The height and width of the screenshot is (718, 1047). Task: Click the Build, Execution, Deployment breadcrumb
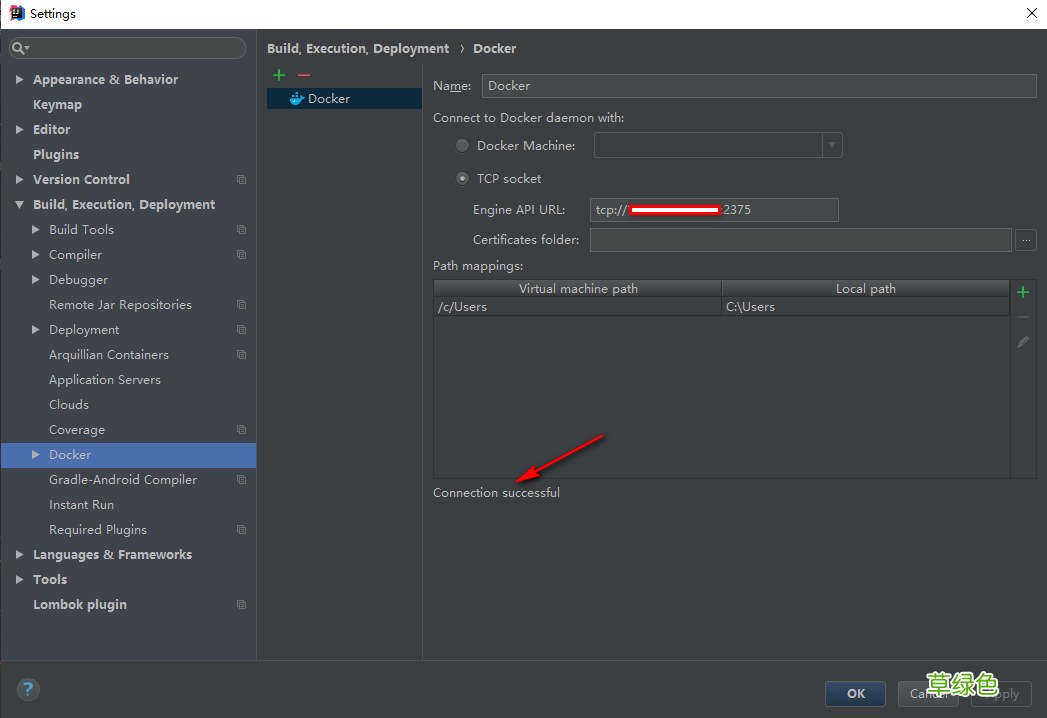[358, 49]
